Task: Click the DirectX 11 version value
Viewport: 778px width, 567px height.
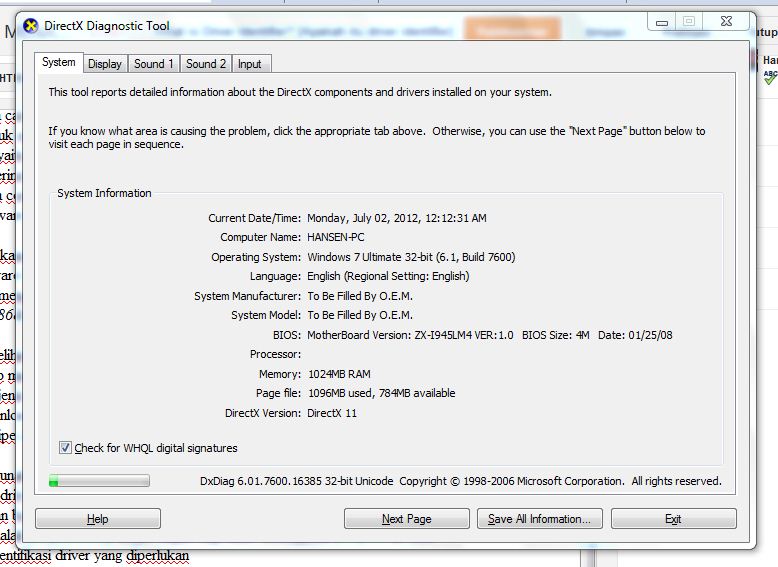Action: (332, 413)
